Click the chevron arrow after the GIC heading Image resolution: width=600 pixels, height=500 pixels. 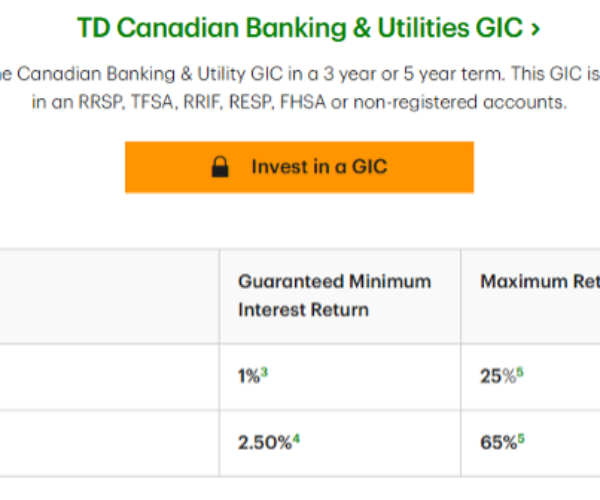536,29
